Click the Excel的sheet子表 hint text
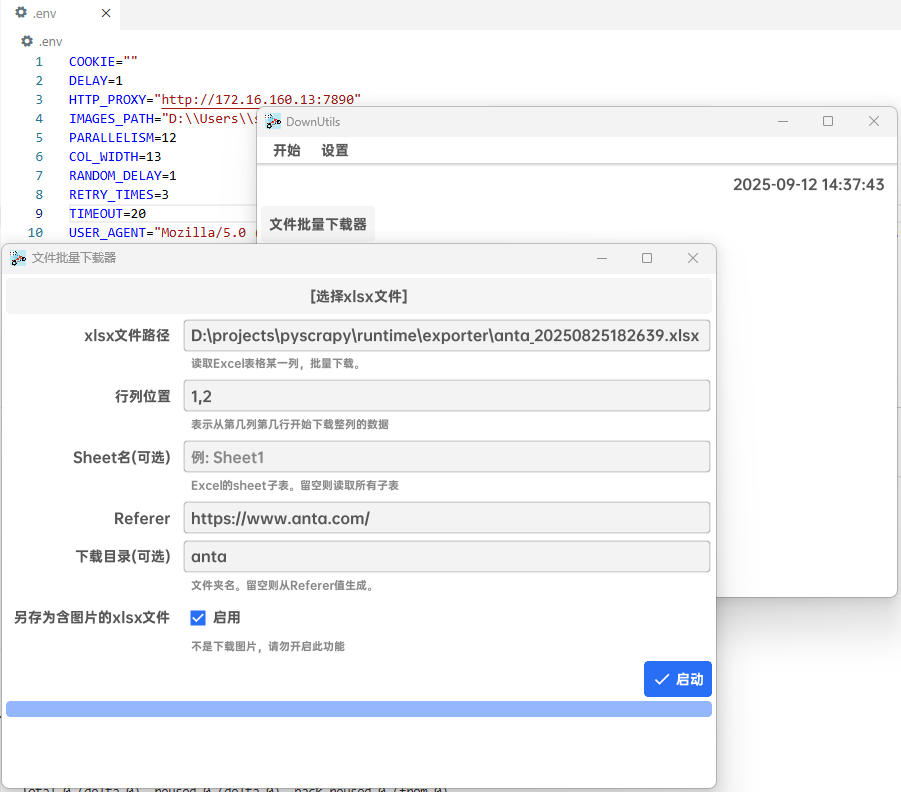This screenshot has width=901, height=792. 295,486
